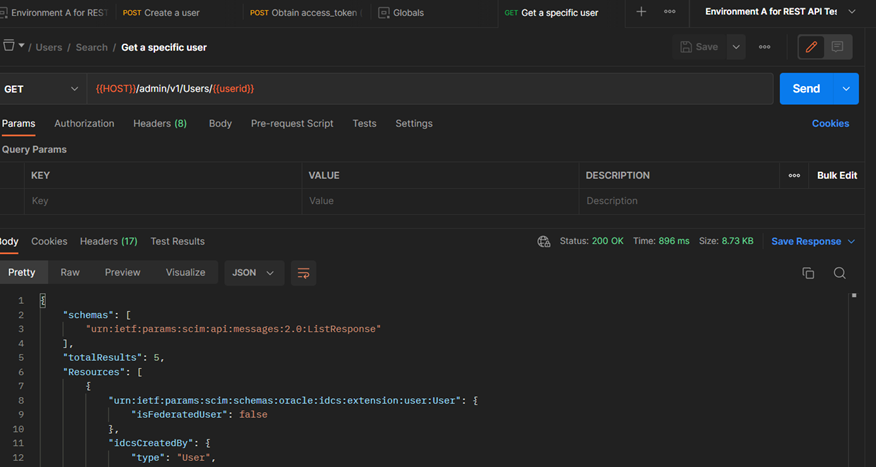
Task: Open the request Settings tab
Action: tap(414, 123)
